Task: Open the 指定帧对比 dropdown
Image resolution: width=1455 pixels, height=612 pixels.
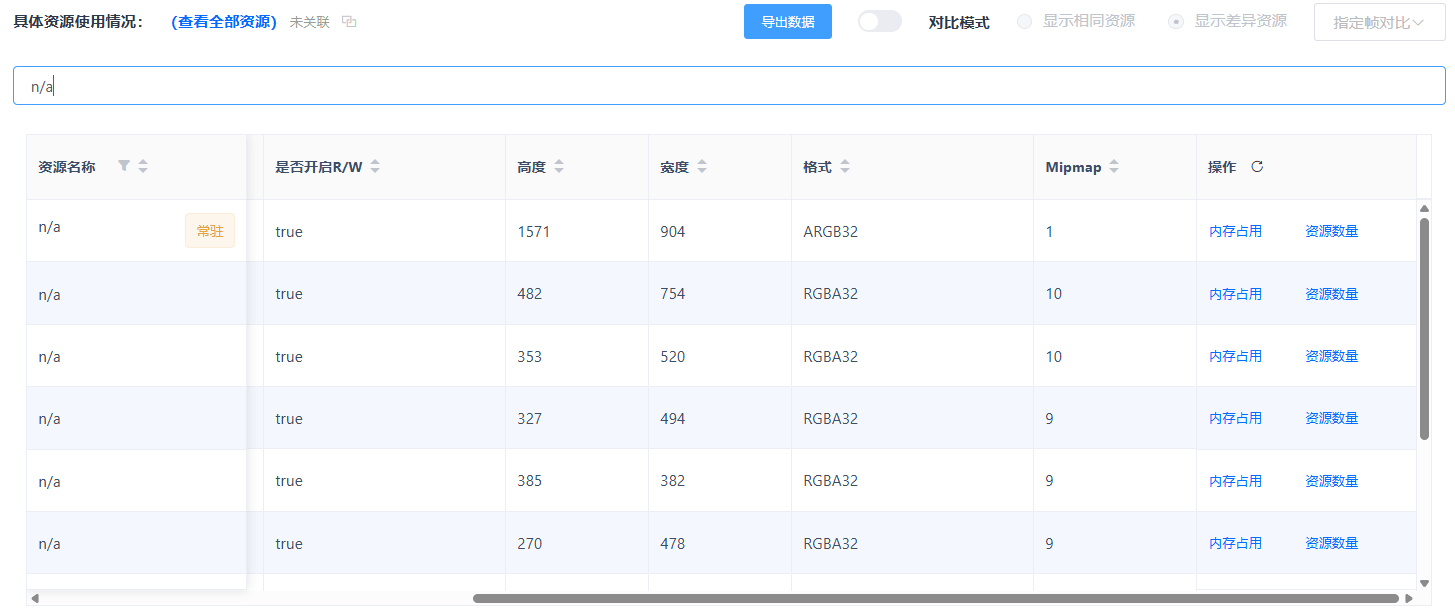Action: pos(1380,22)
